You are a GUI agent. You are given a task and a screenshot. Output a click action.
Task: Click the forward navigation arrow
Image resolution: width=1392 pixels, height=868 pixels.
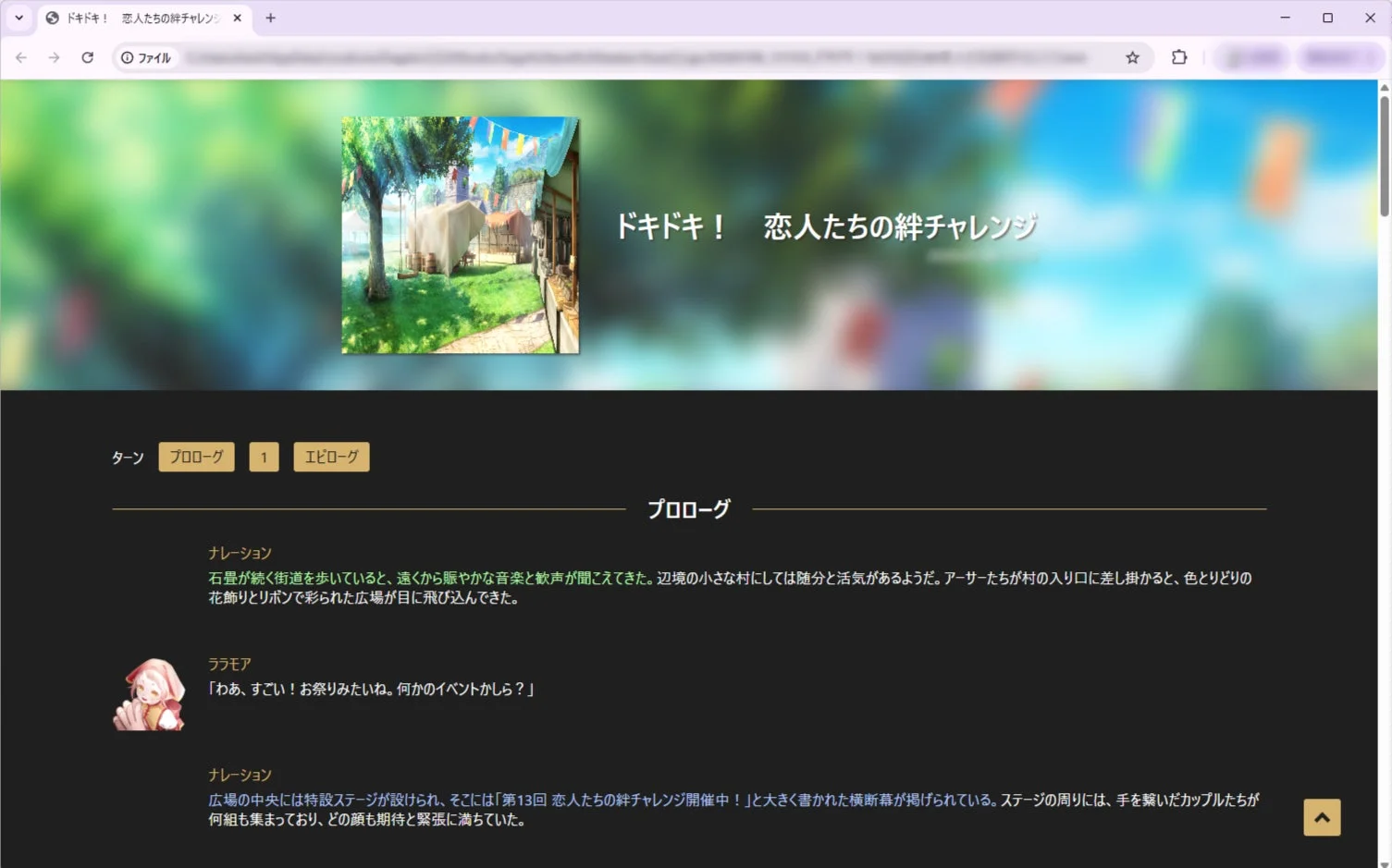(x=54, y=56)
